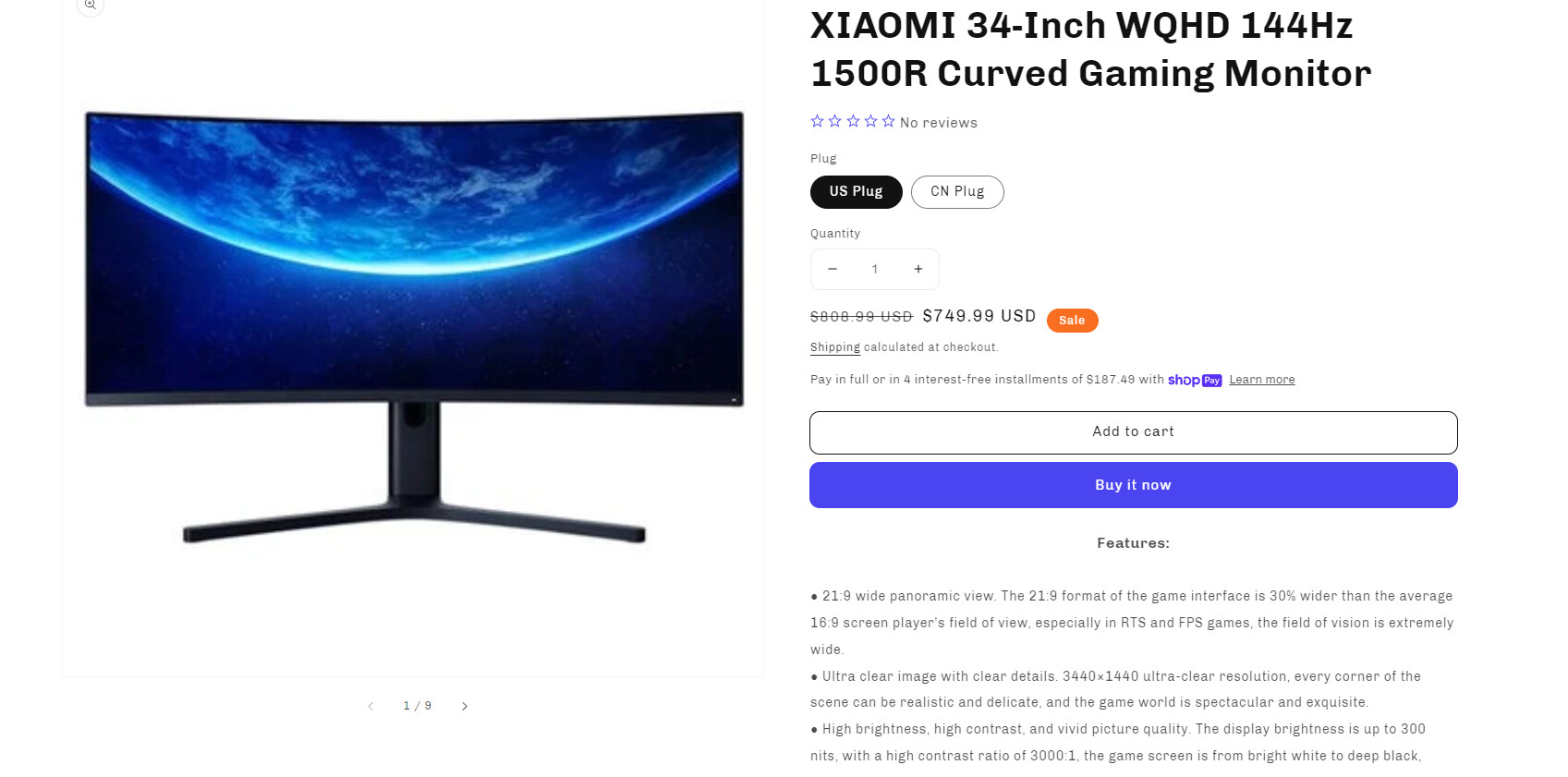The height and width of the screenshot is (777, 1568).
Task: Click the Buy it now button
Action: click(x=1133, y=485)
